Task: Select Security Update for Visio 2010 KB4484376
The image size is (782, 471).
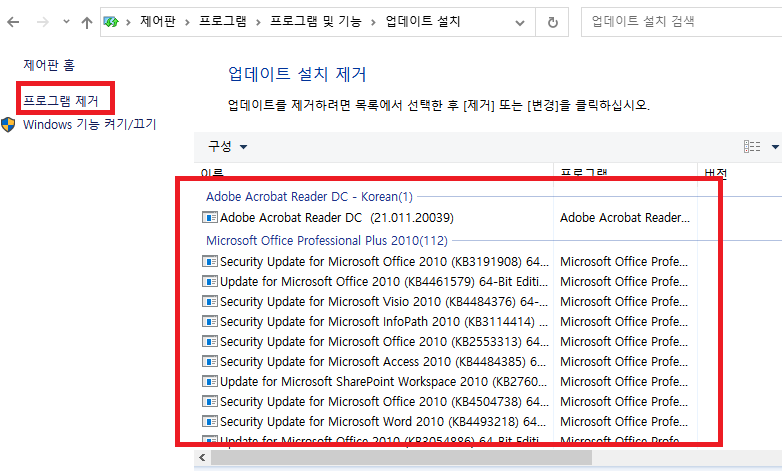Action: pyautogui.click(x=384, y=301)
